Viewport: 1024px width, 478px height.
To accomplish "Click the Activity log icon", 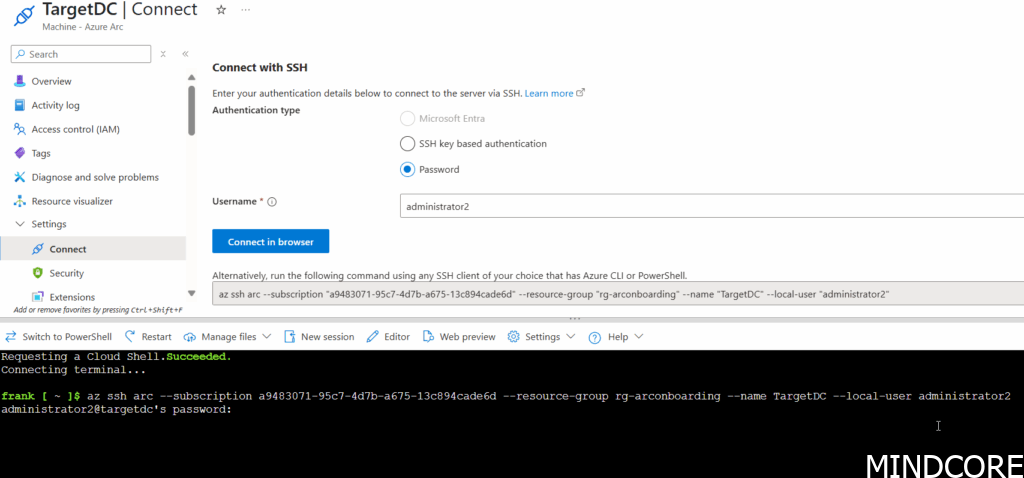I will point(20,105).
